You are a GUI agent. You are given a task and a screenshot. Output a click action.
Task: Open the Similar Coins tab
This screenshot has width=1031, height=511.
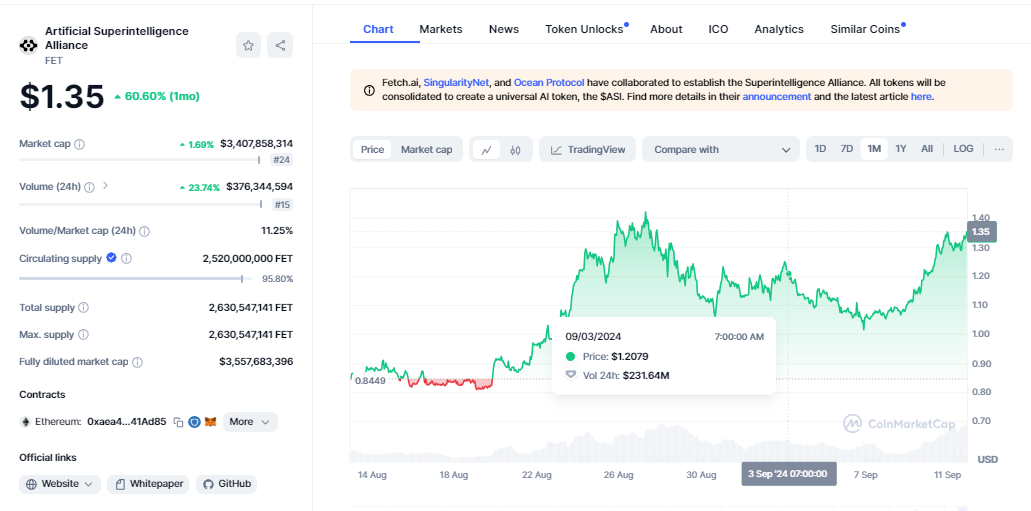click(x=865, y=29)
